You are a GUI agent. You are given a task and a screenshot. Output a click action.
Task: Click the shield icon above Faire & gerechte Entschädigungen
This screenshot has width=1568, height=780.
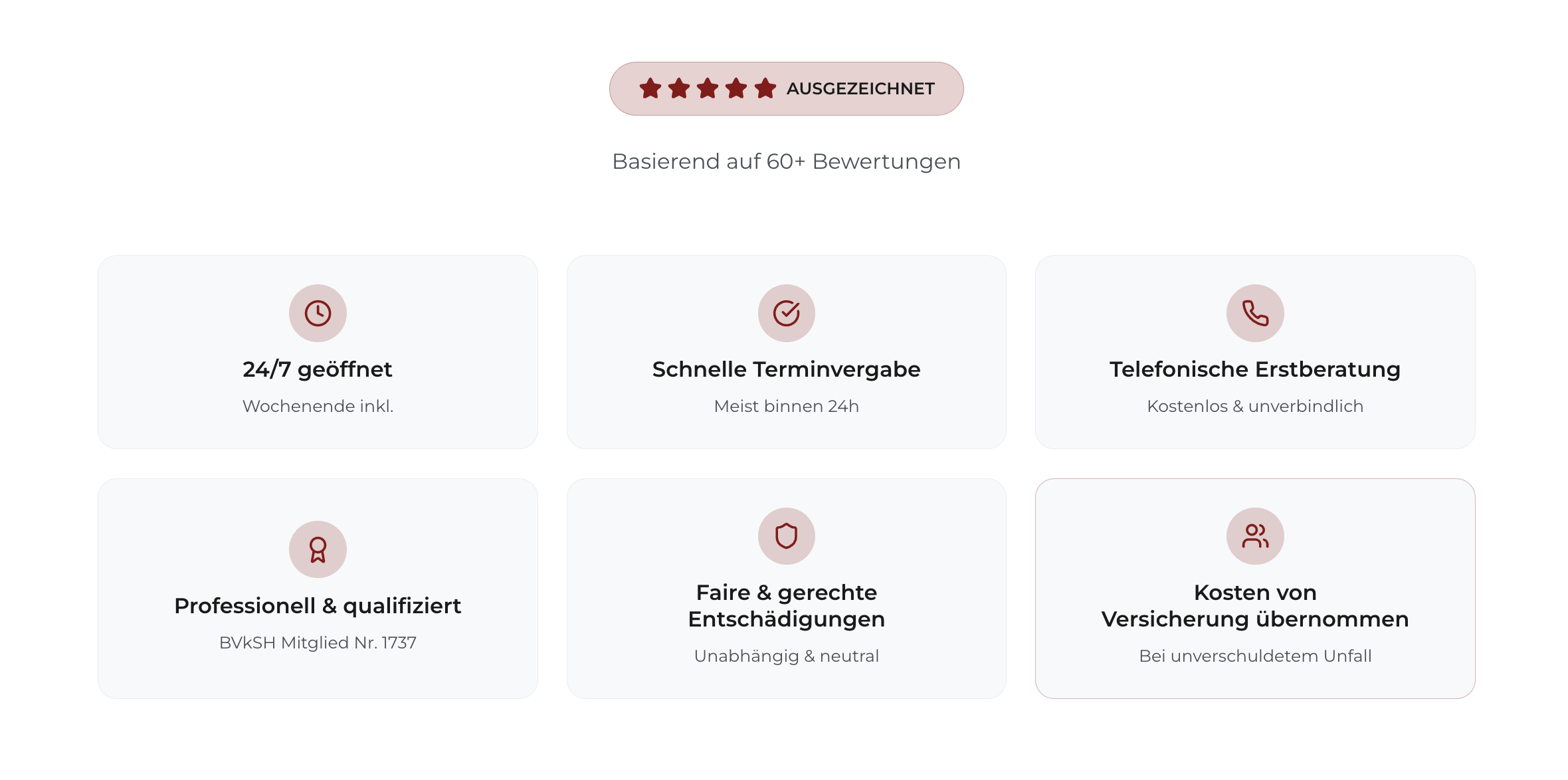(787, 536)
